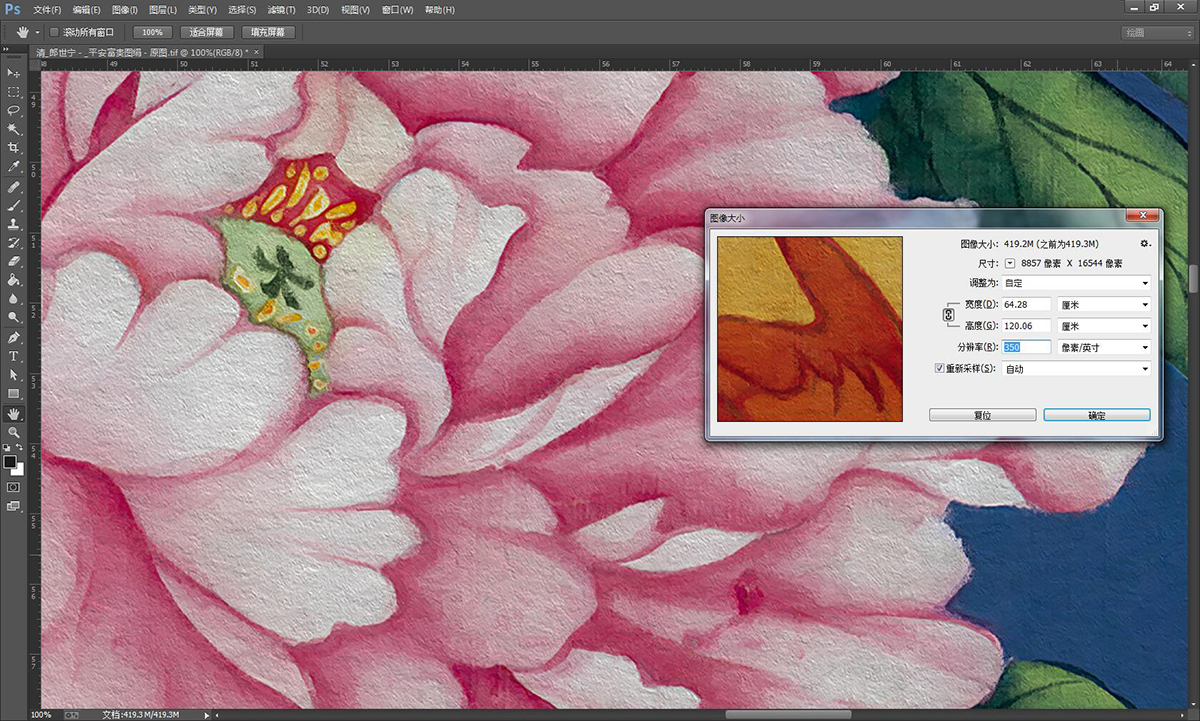Select the Healing Brush tool

tap(14, 187)
